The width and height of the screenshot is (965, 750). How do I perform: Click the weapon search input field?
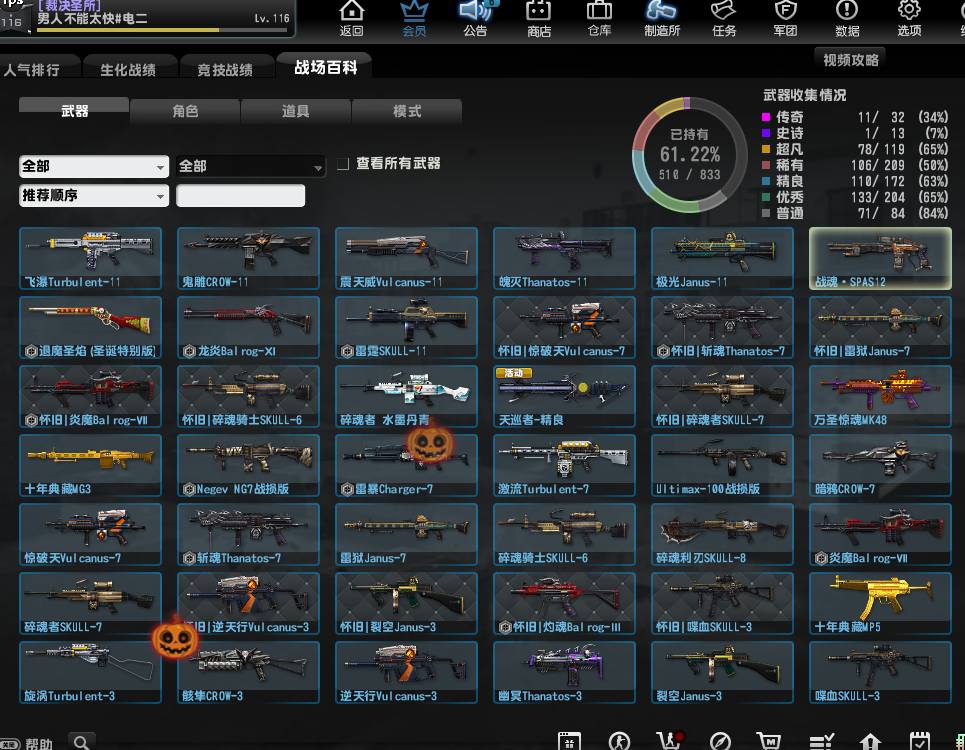click(241, 196)
